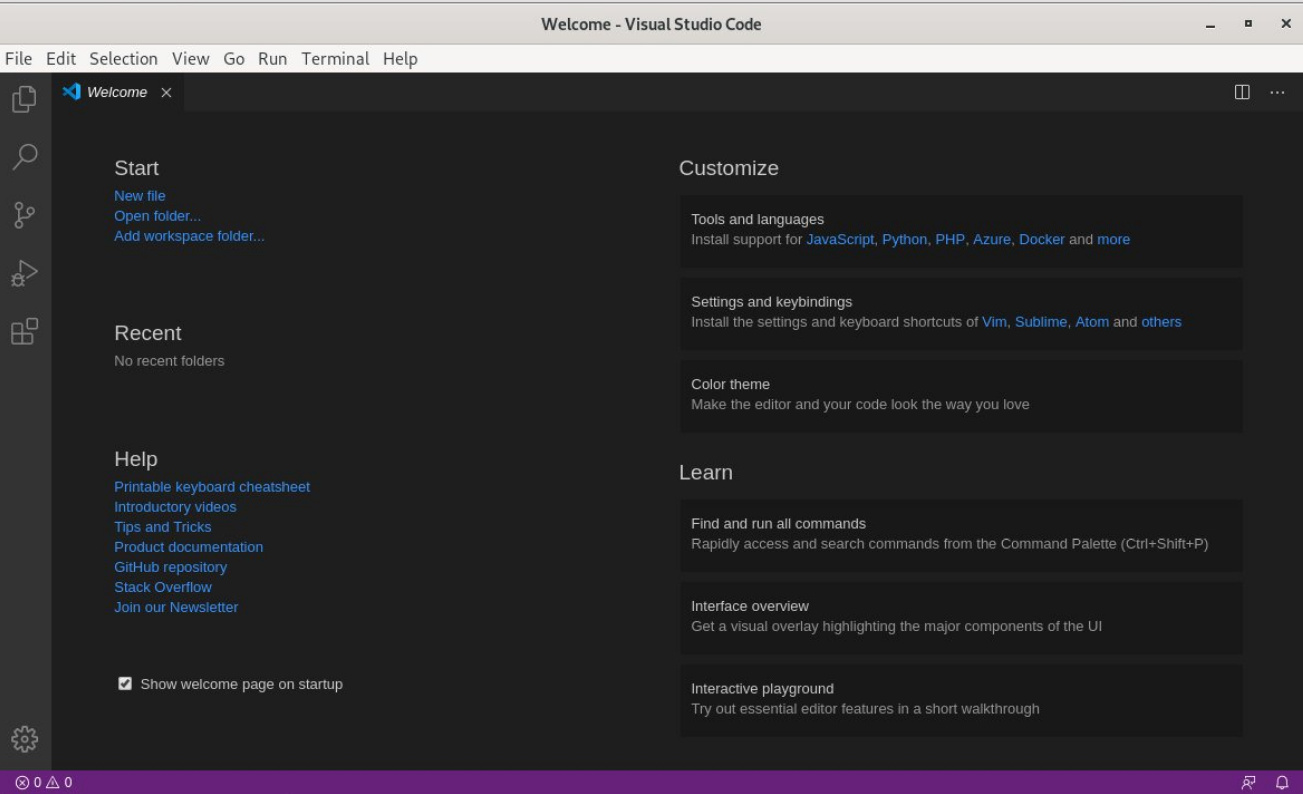Uncheck Show welcome page on startup
The width and height of the screenshot is (1303, 794).
(125, 684)
